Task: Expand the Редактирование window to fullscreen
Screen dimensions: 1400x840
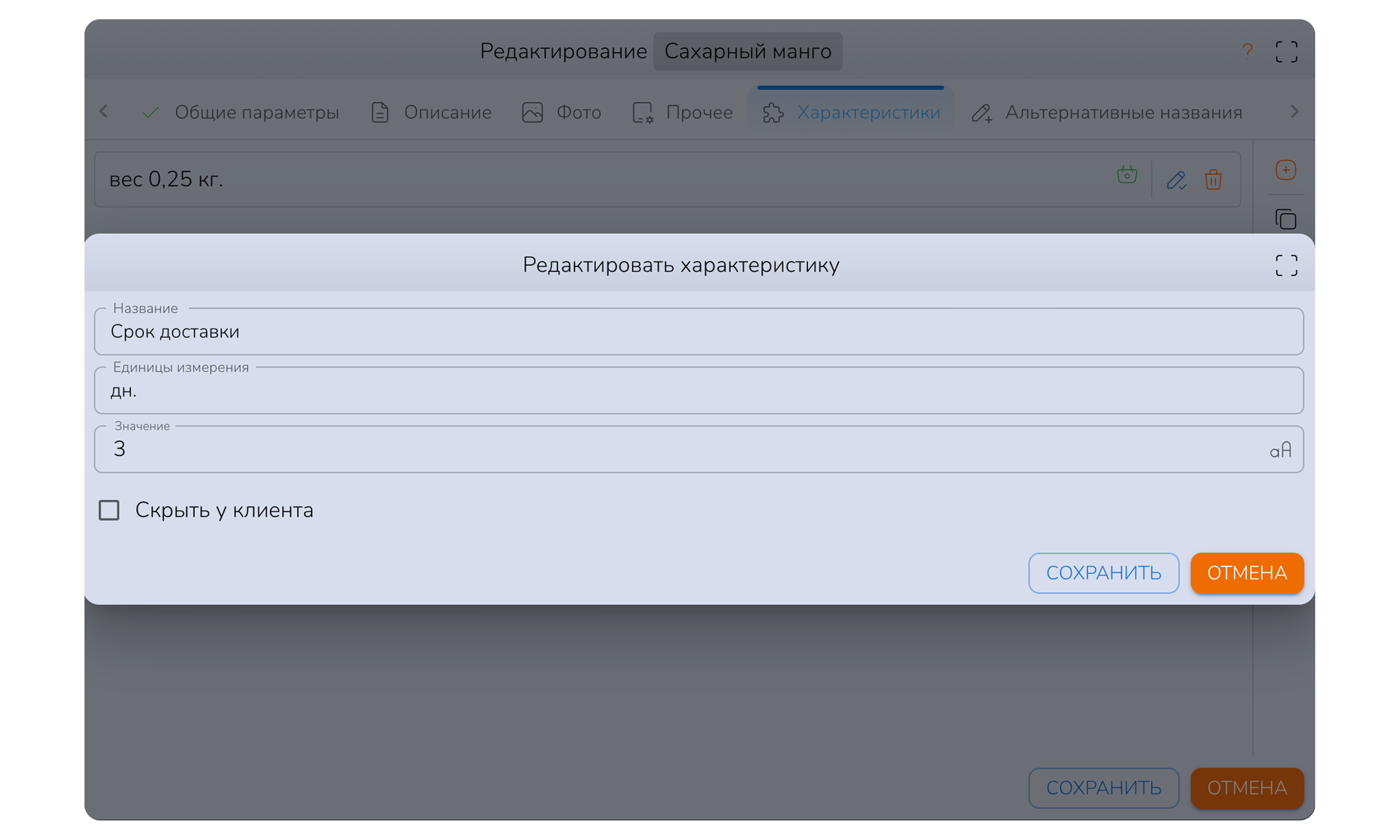Action: [x=1286, y=51]
